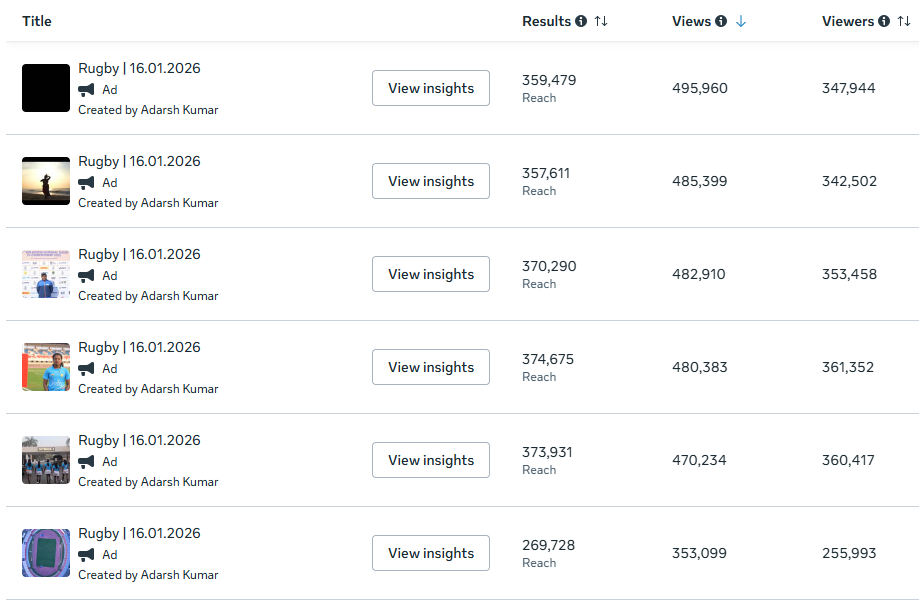
Task: Sort by Viewers using the arrows icon
Action: click(x=904, y=21)
